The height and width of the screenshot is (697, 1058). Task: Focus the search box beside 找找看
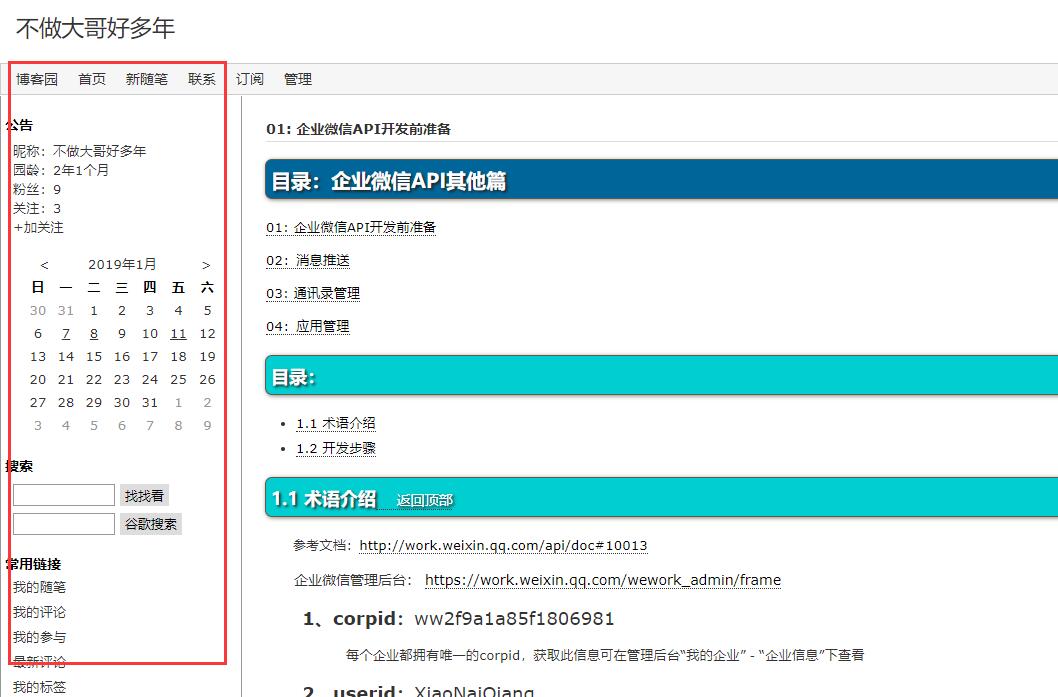pyautogui.click(x=64, y=495)
